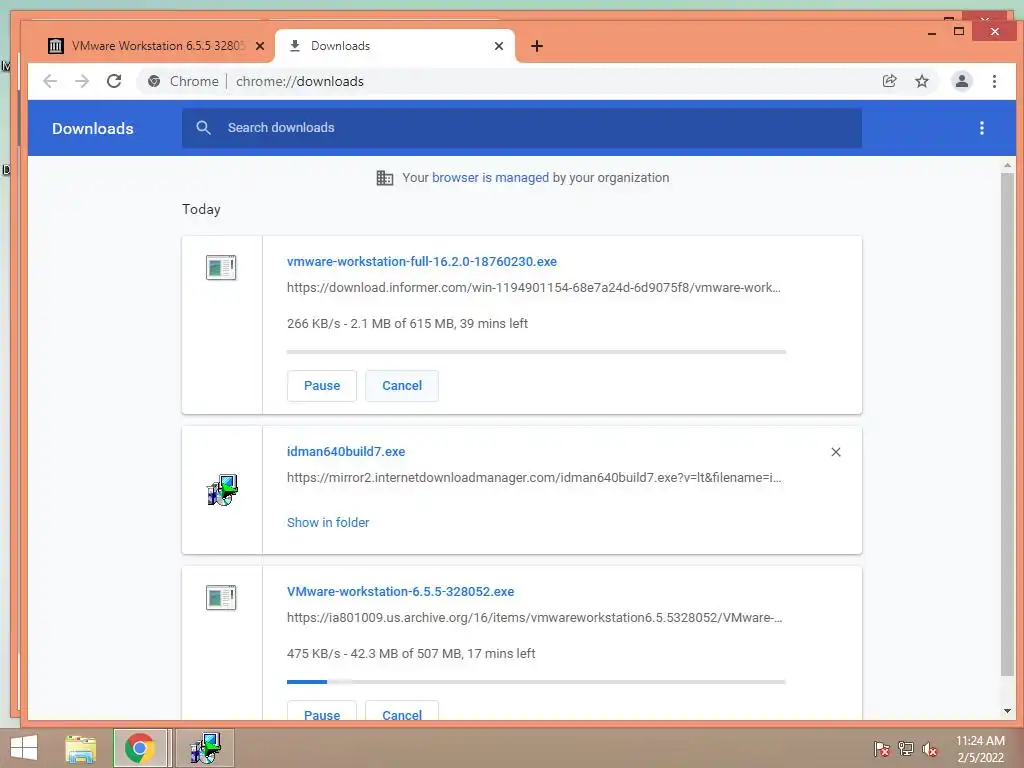Click the internetdownloadmanager.com source URL

[x=534, y=477]
